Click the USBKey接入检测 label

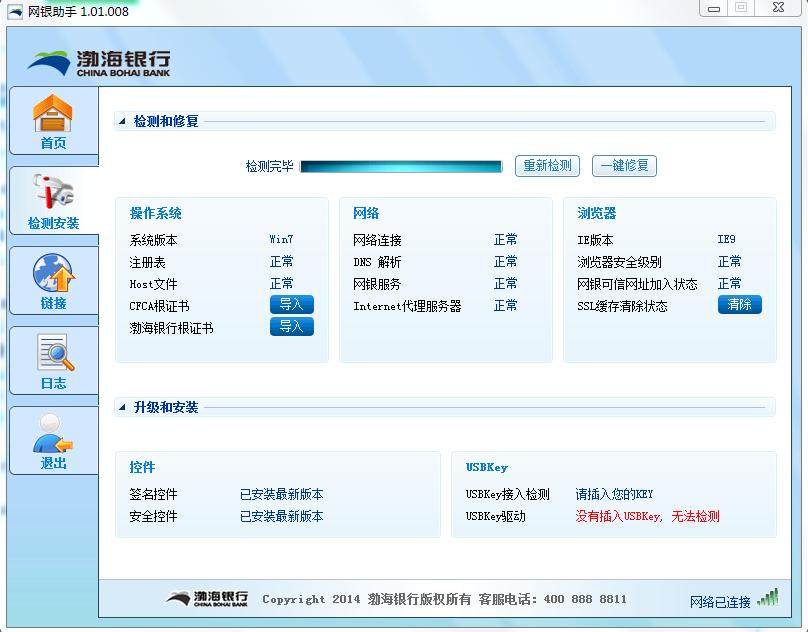click(508, 494)
